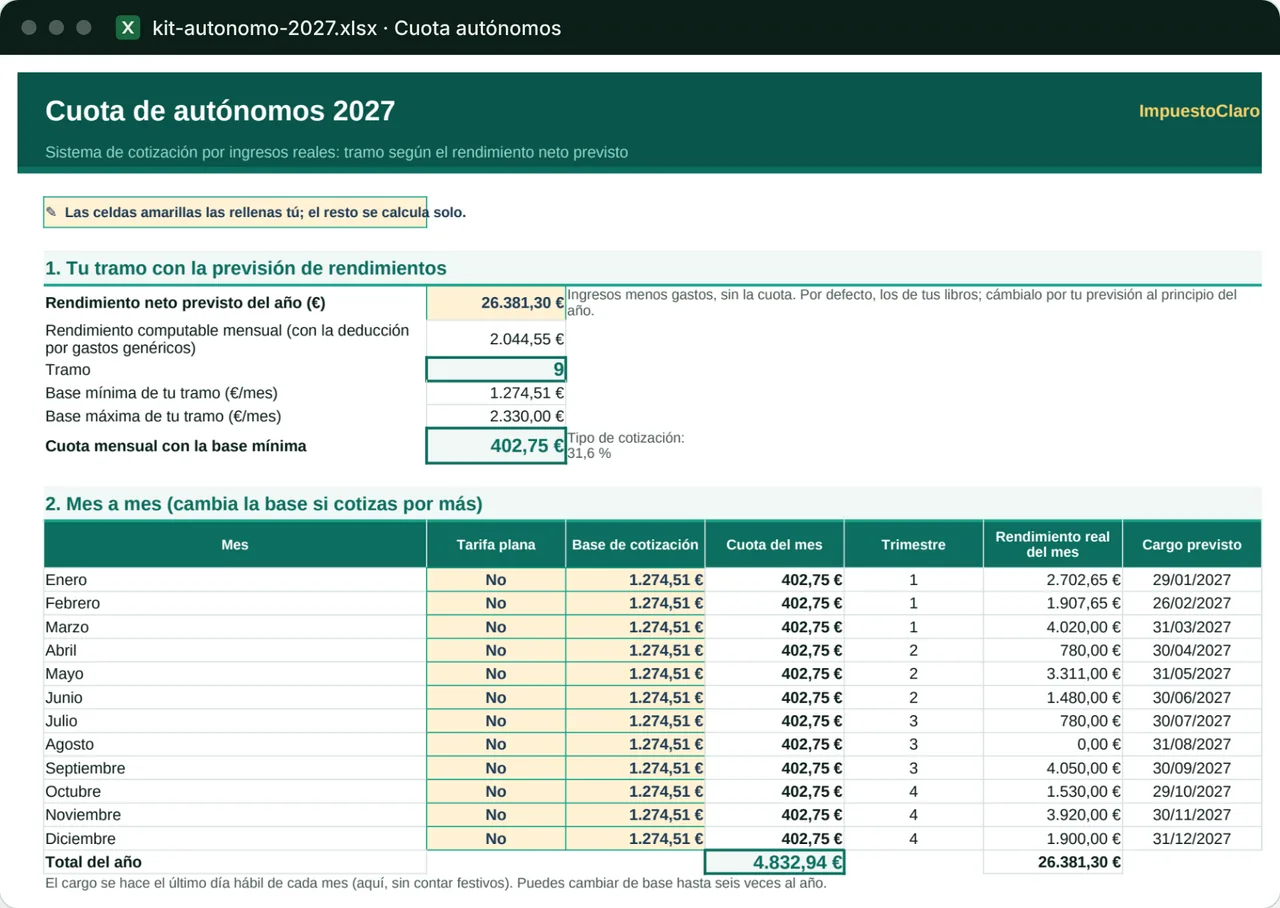Click the Excel file icon in title bar

tap(128, 28)
